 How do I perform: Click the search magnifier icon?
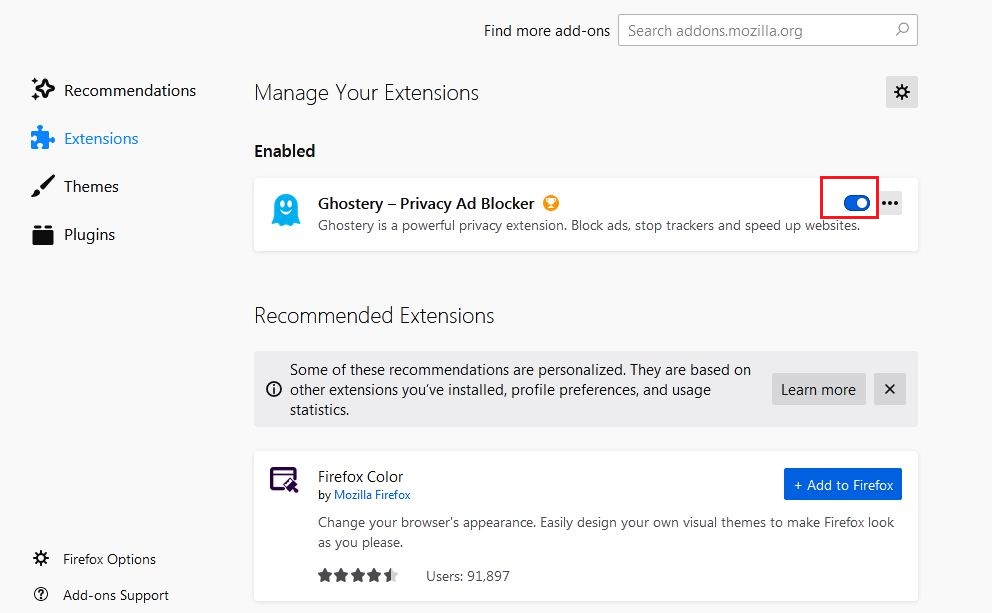click(902, 30)
